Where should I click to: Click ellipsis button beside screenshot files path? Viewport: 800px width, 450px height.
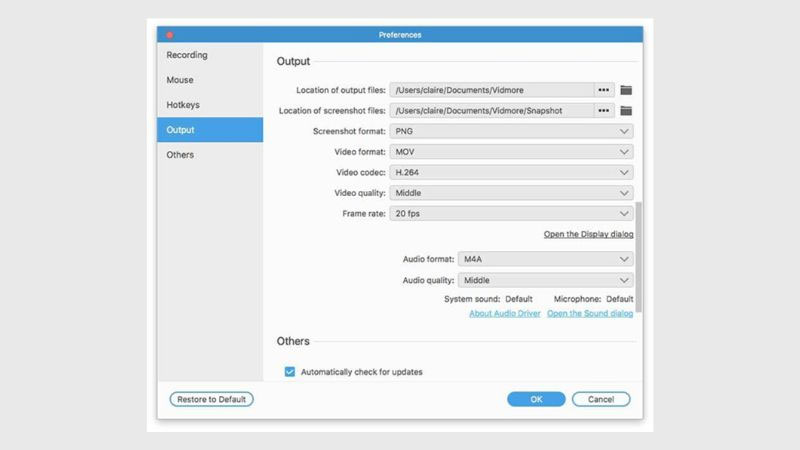tap(604, 111)
